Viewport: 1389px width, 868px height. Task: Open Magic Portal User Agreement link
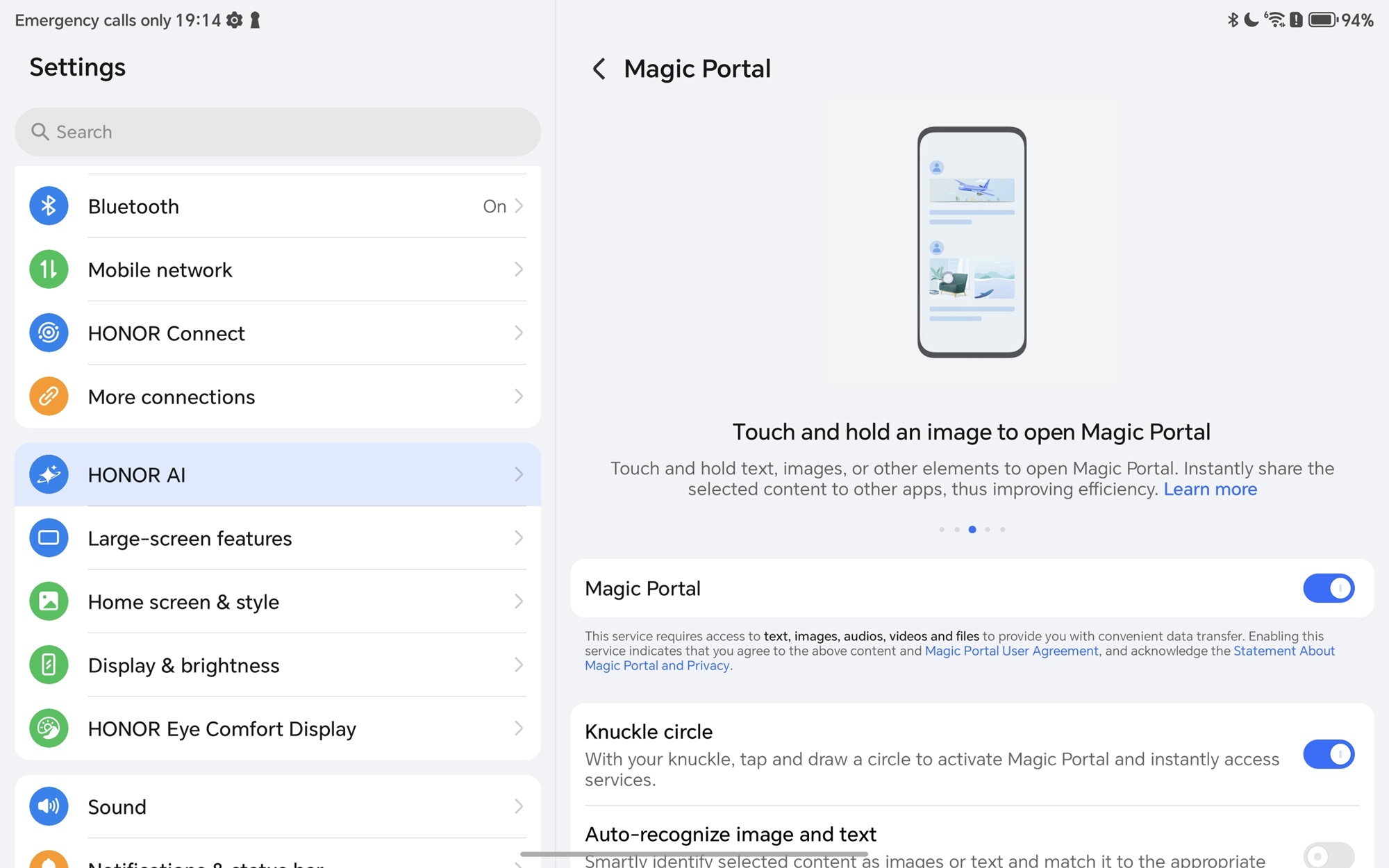pos(1011,651)
